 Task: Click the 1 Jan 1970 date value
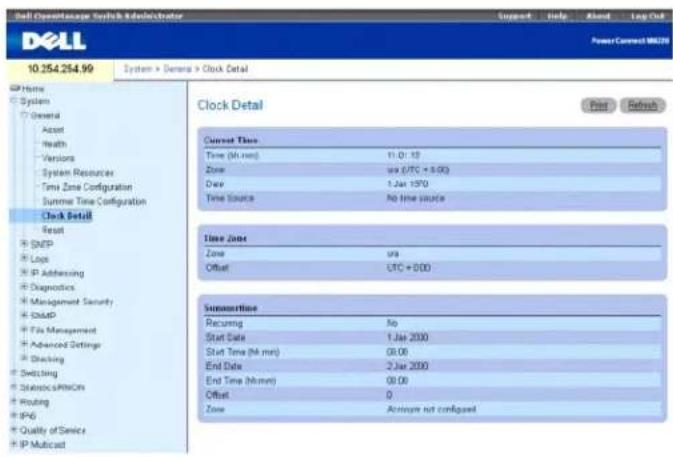tap(408, 184)
